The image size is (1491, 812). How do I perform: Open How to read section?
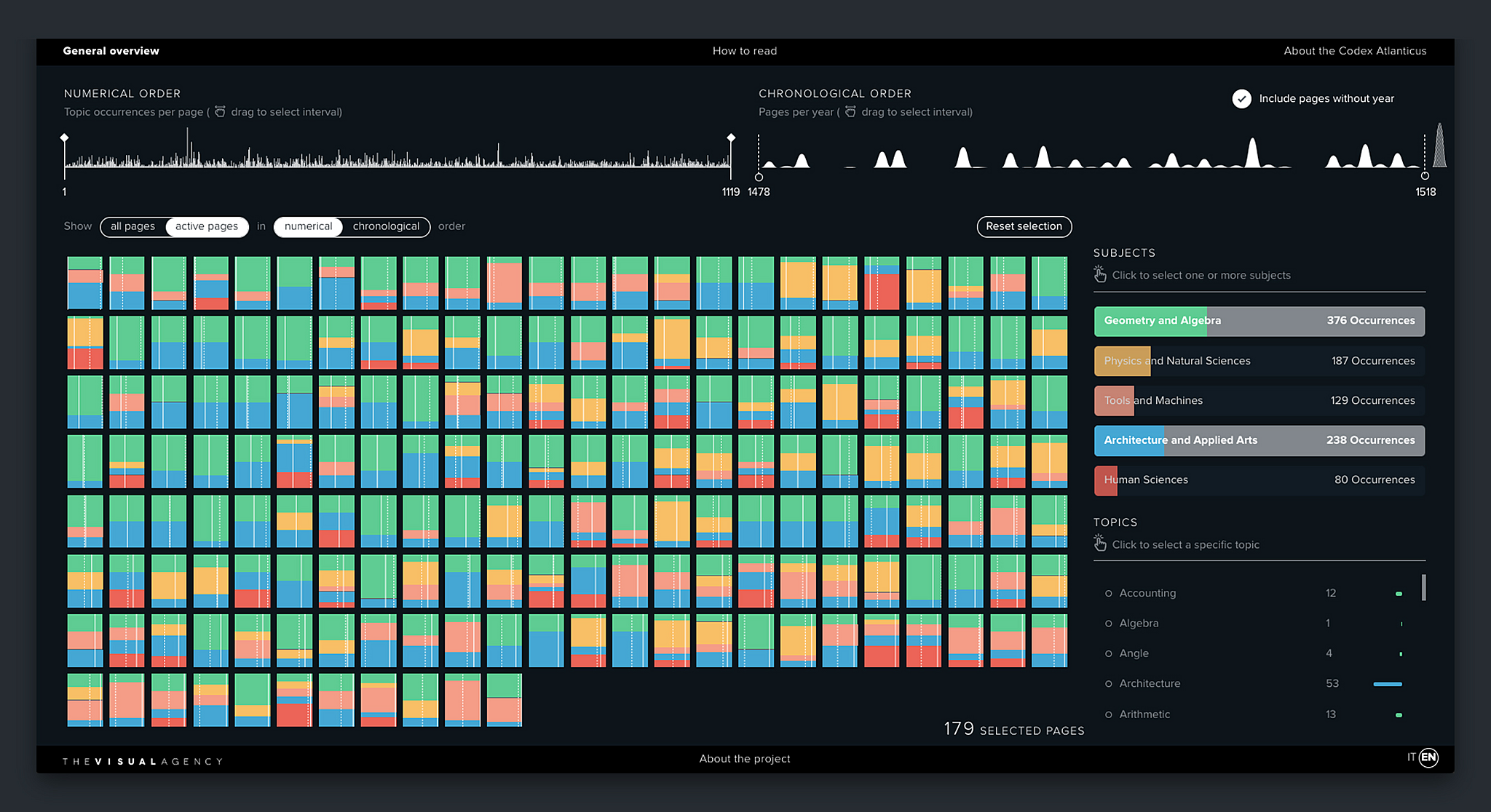(745, 51)
